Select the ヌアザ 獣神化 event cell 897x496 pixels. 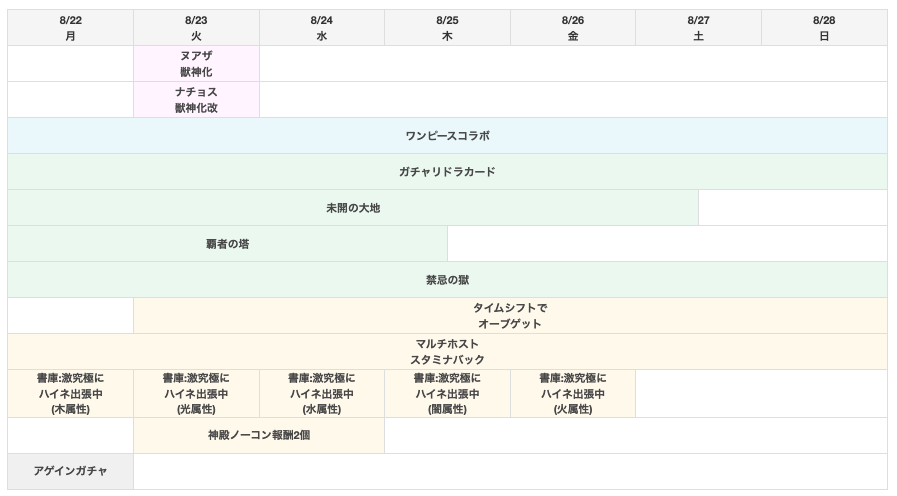click(x=196, y=64)
